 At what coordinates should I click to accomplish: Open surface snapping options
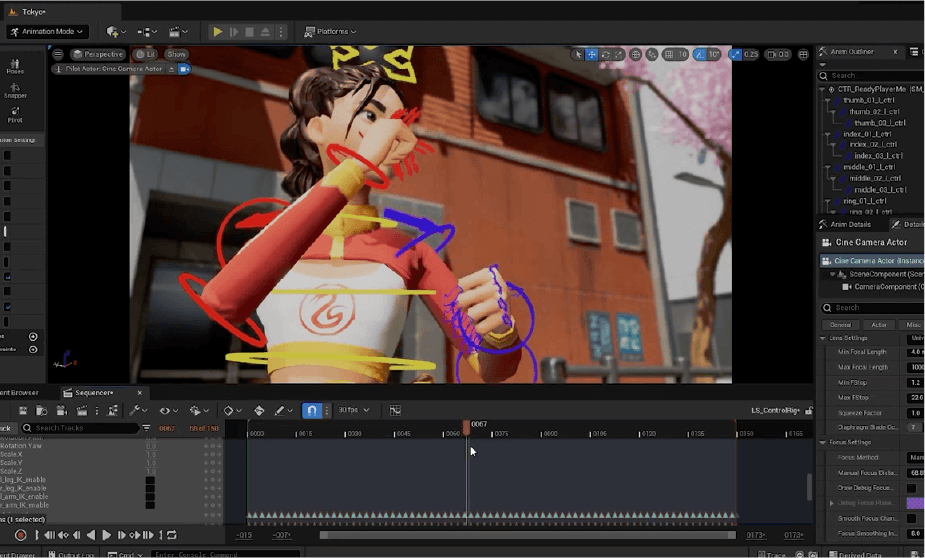click(651, 54)
